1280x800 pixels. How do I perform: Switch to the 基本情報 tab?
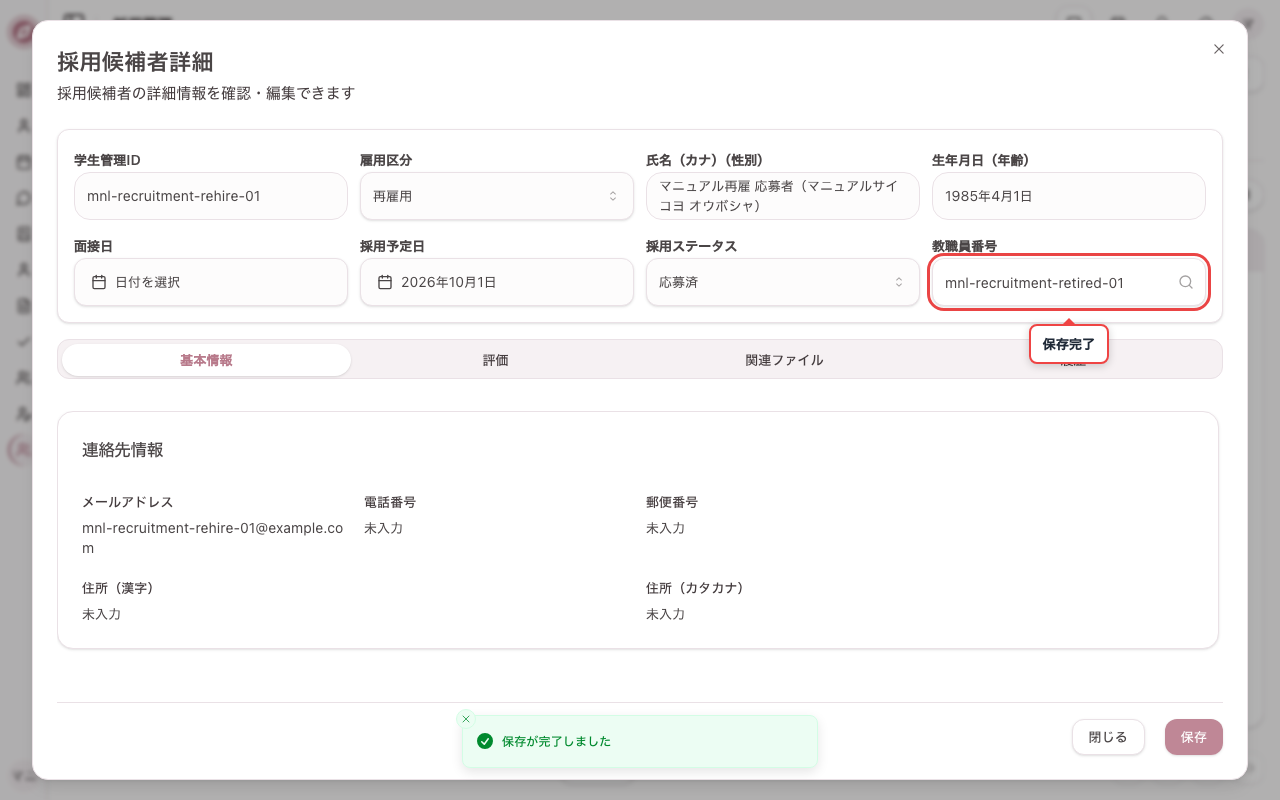tap(206, 360)
